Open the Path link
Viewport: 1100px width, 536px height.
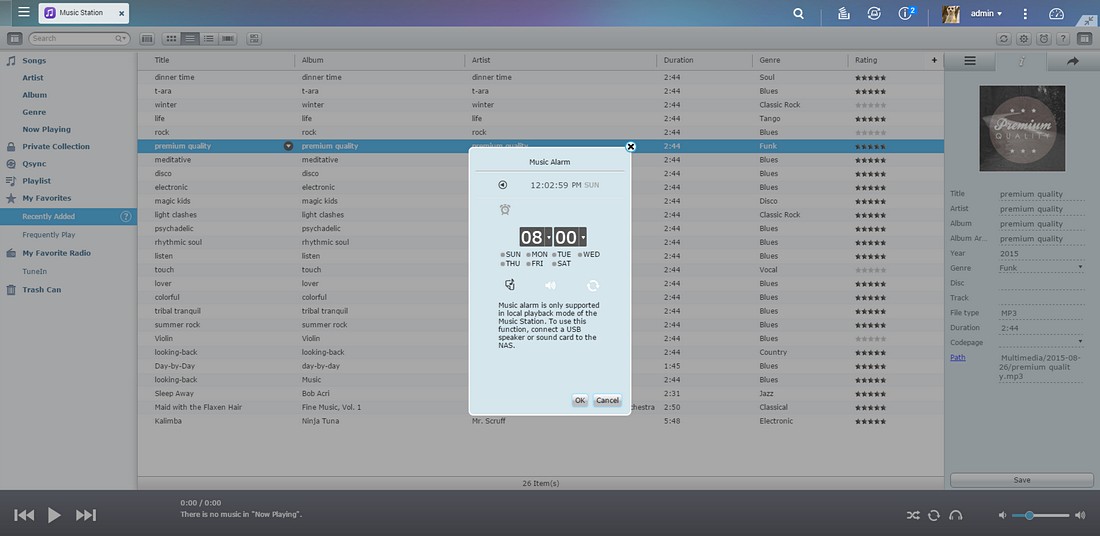[x=958, y=357]
